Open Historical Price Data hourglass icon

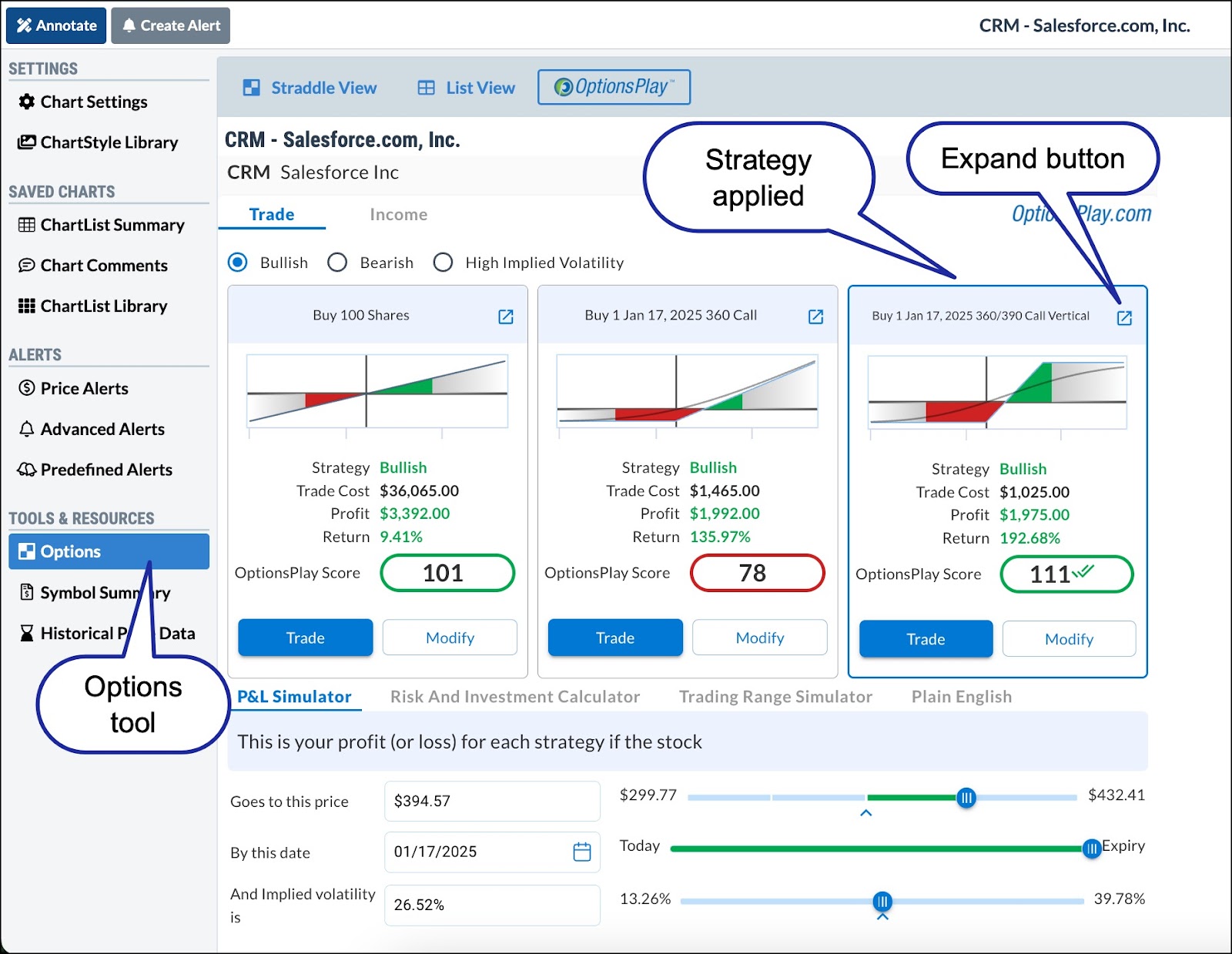coord(27,633)
